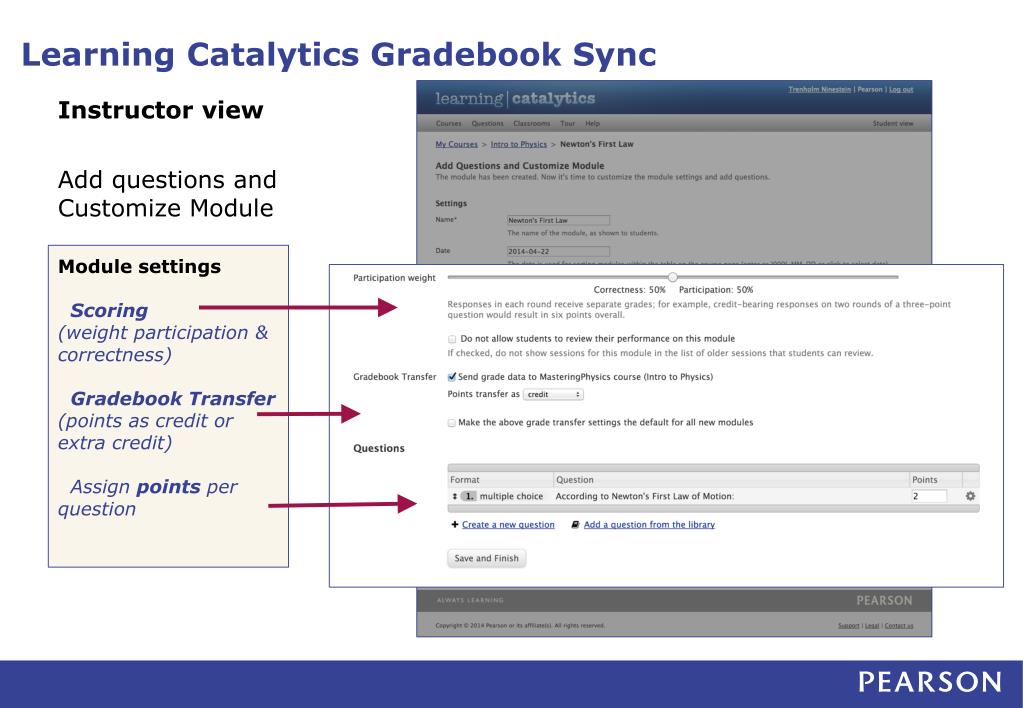Open the 'Points transfer as' credit dropdown
This screenshot has height=708, width=1023.
(x=553, y=394)
